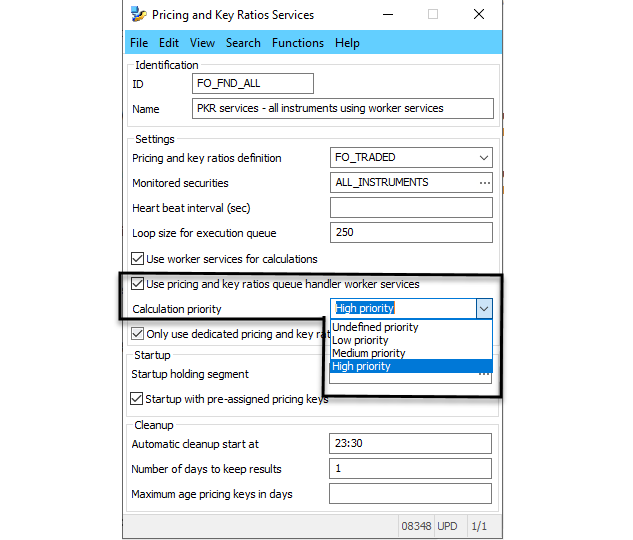Click the Calculation priority field showing High priority
This screenshot has width=633, height=540.
click(x=403, y=309)
